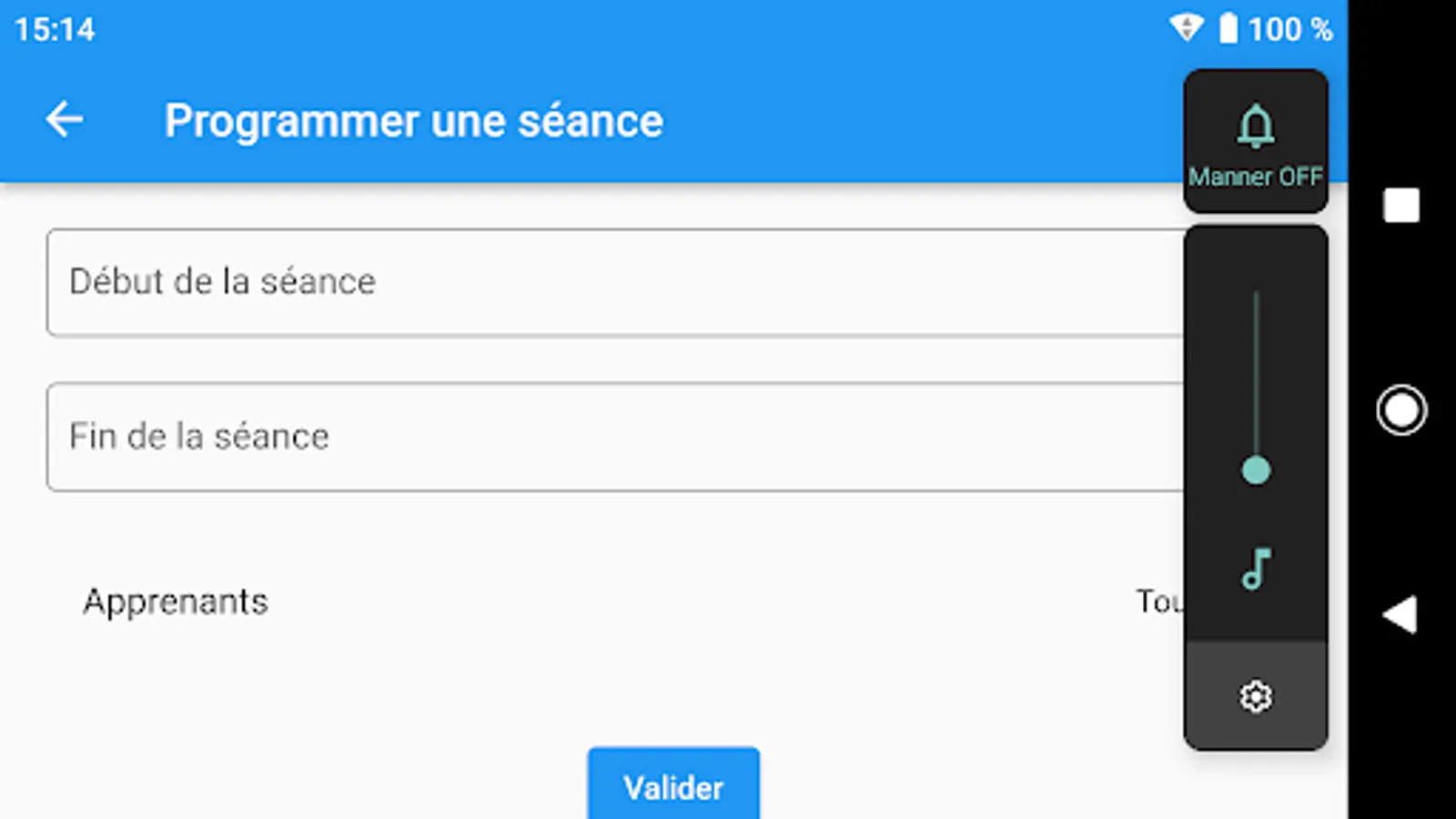Viewport: 1456px width, 819px height.
Task: Tap the Apprenants label
Action: [176, 602]
